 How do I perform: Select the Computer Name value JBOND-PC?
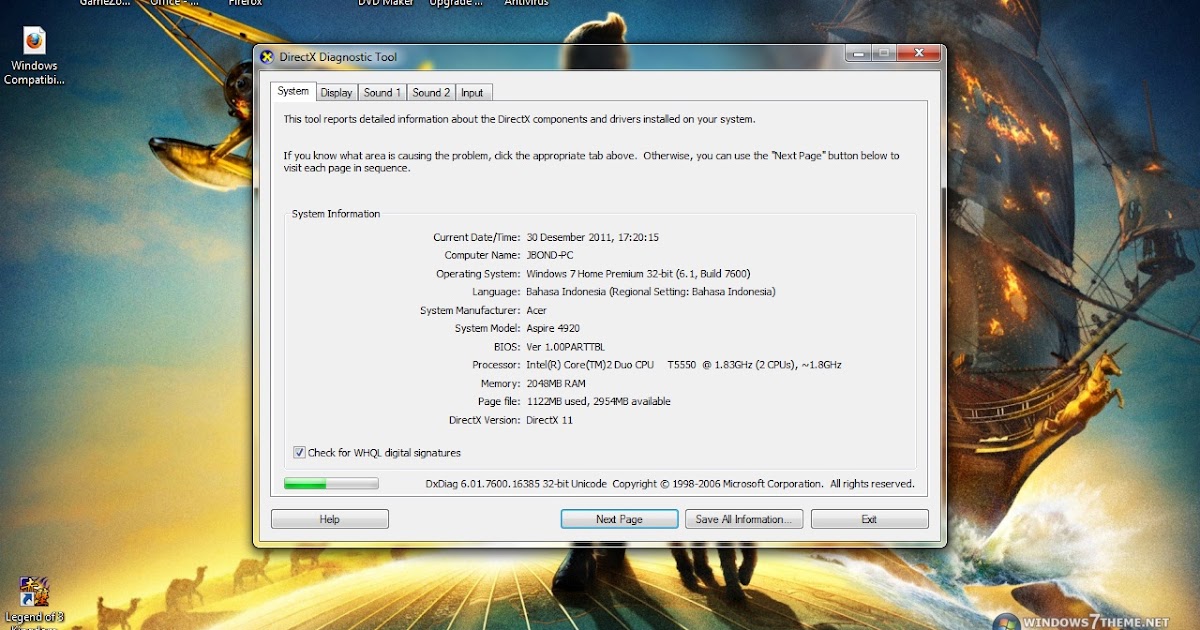point(550,255)
